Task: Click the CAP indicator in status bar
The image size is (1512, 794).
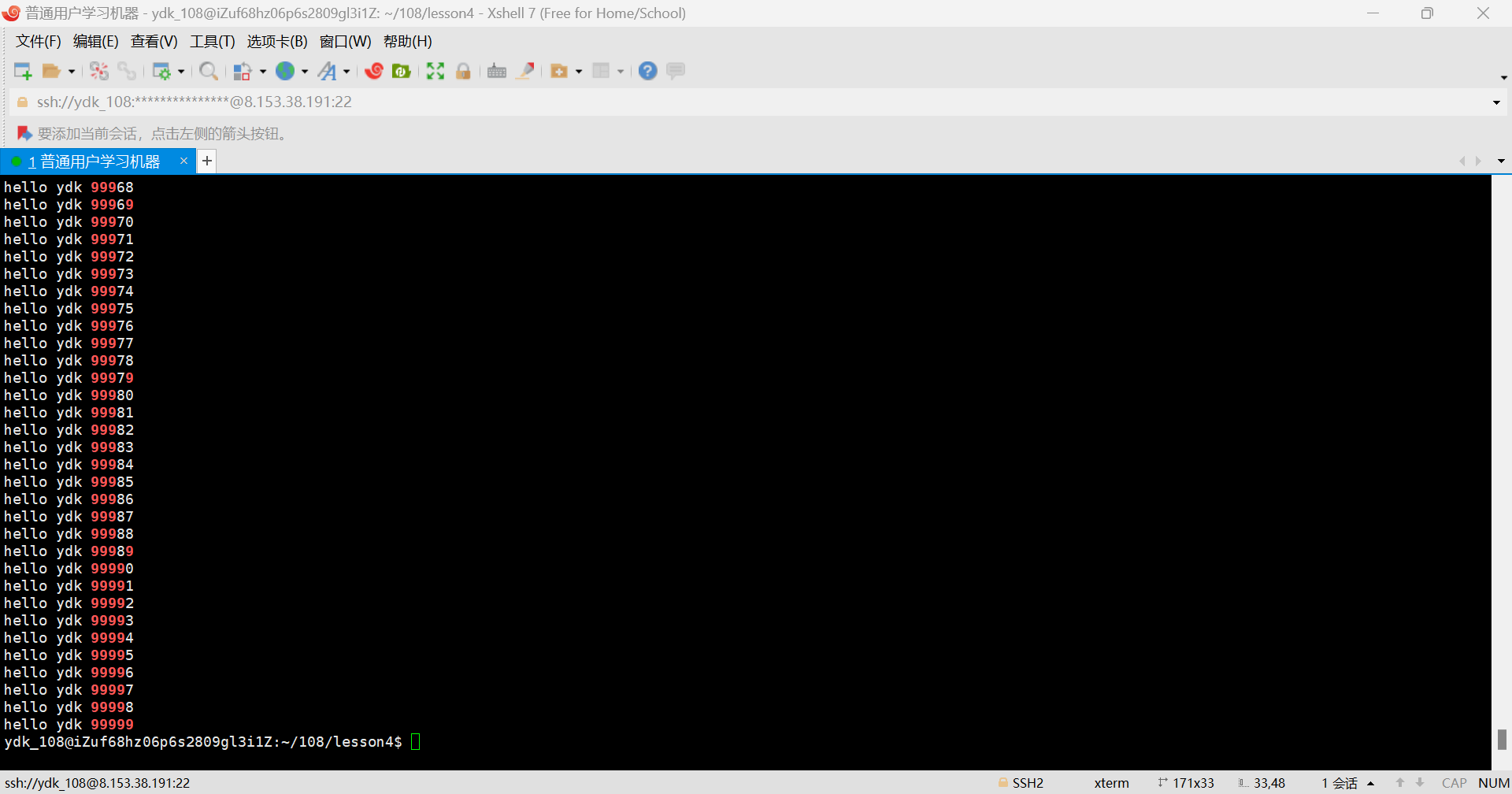Action: [1454, 783]
